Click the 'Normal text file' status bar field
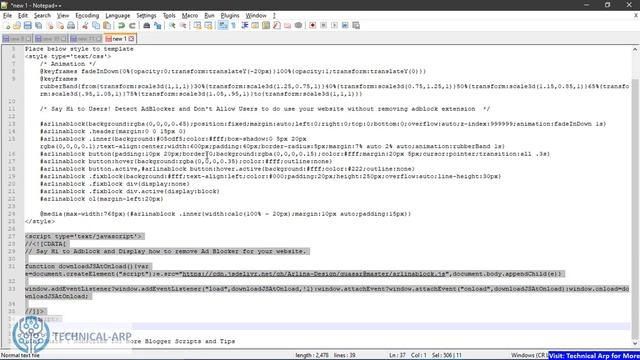 20,356
